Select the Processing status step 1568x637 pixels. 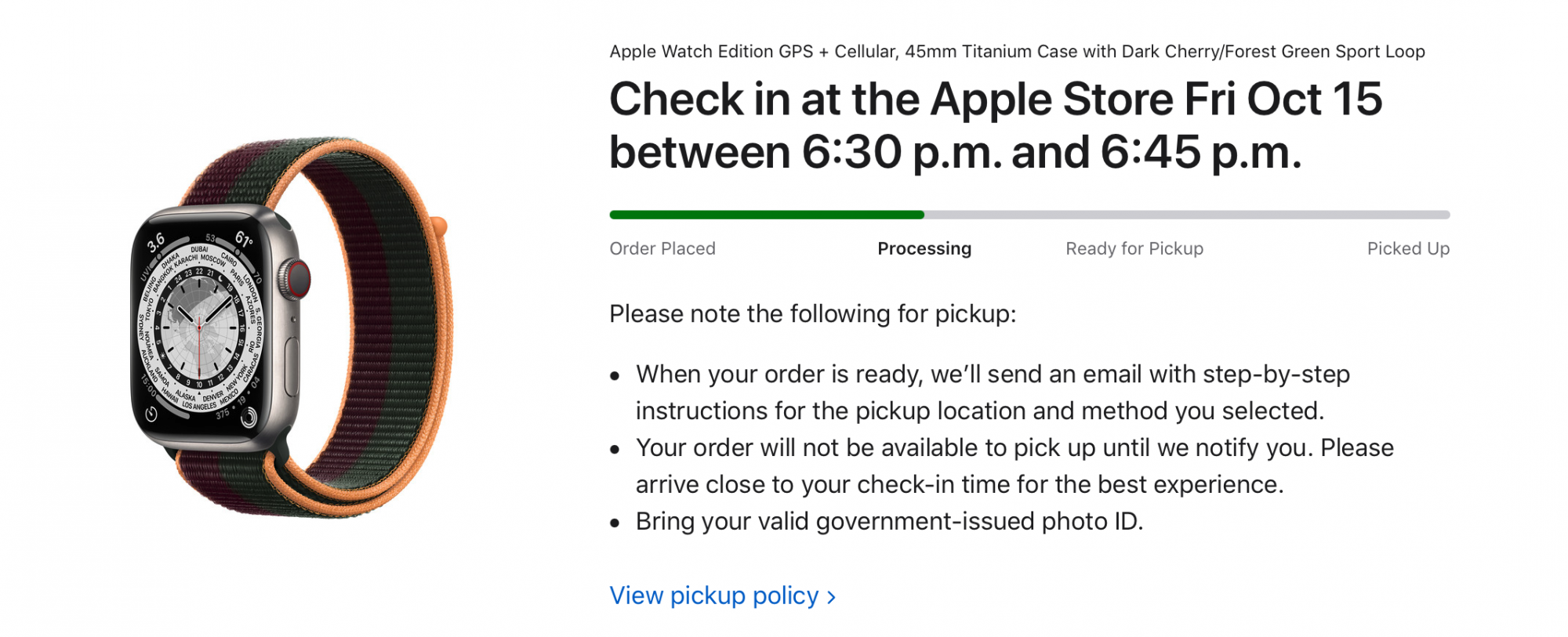click(924, 248)
